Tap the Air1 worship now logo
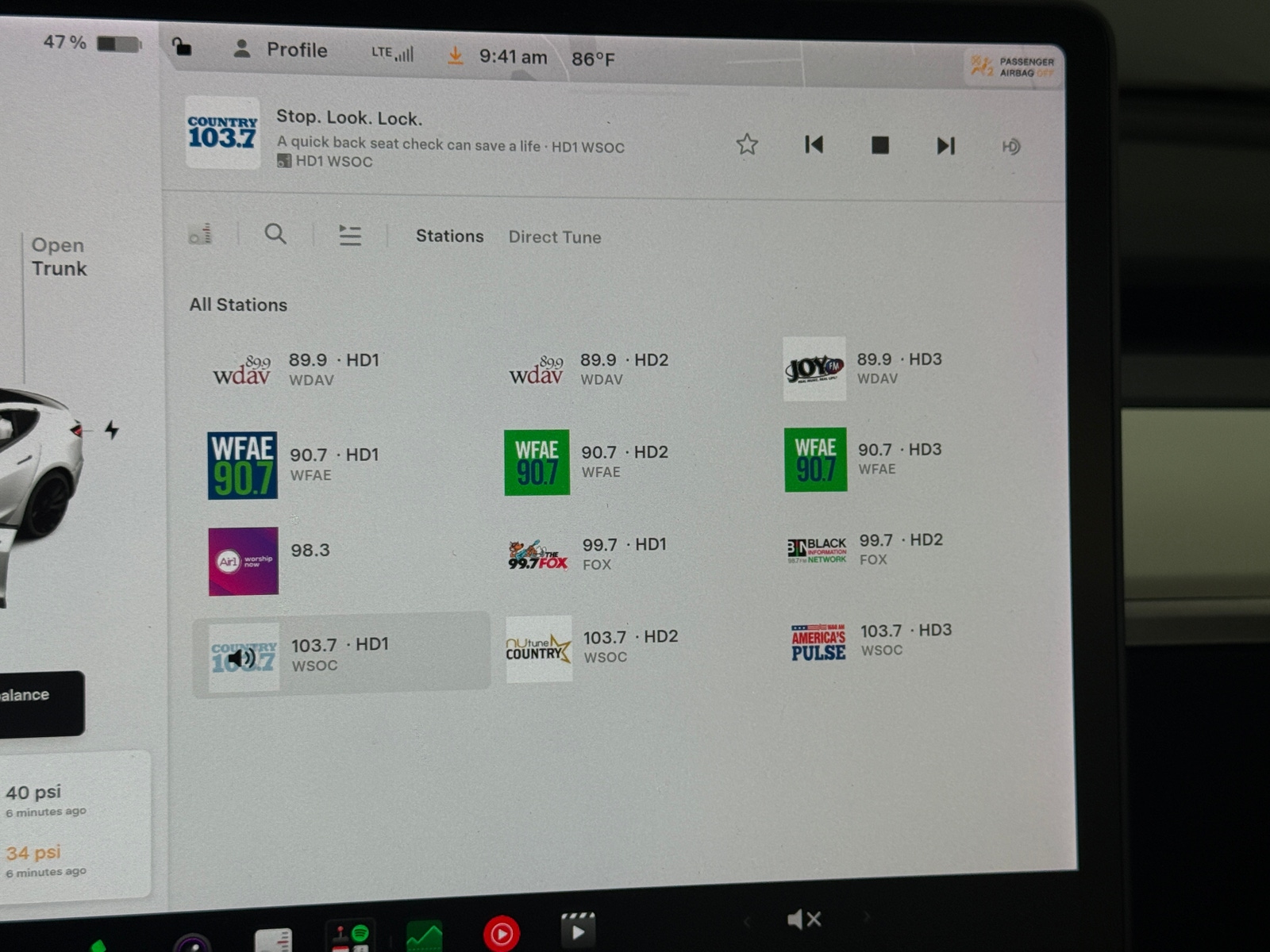1270x952 pixels. point(243,561)
